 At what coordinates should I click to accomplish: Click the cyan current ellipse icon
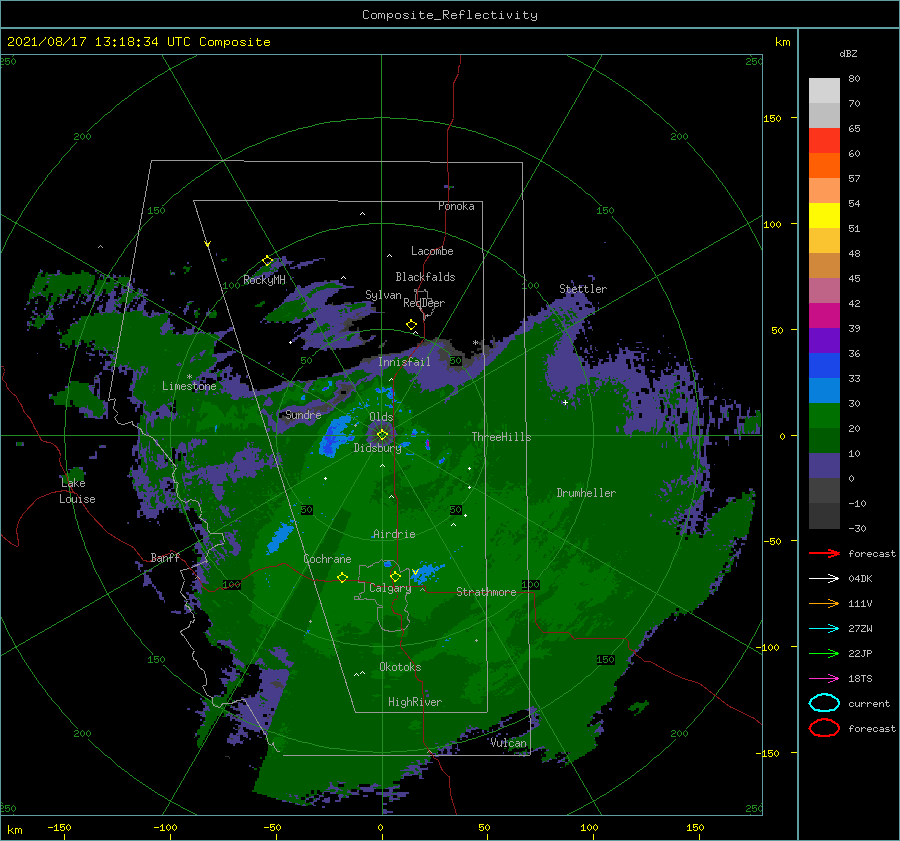point(824,703)
